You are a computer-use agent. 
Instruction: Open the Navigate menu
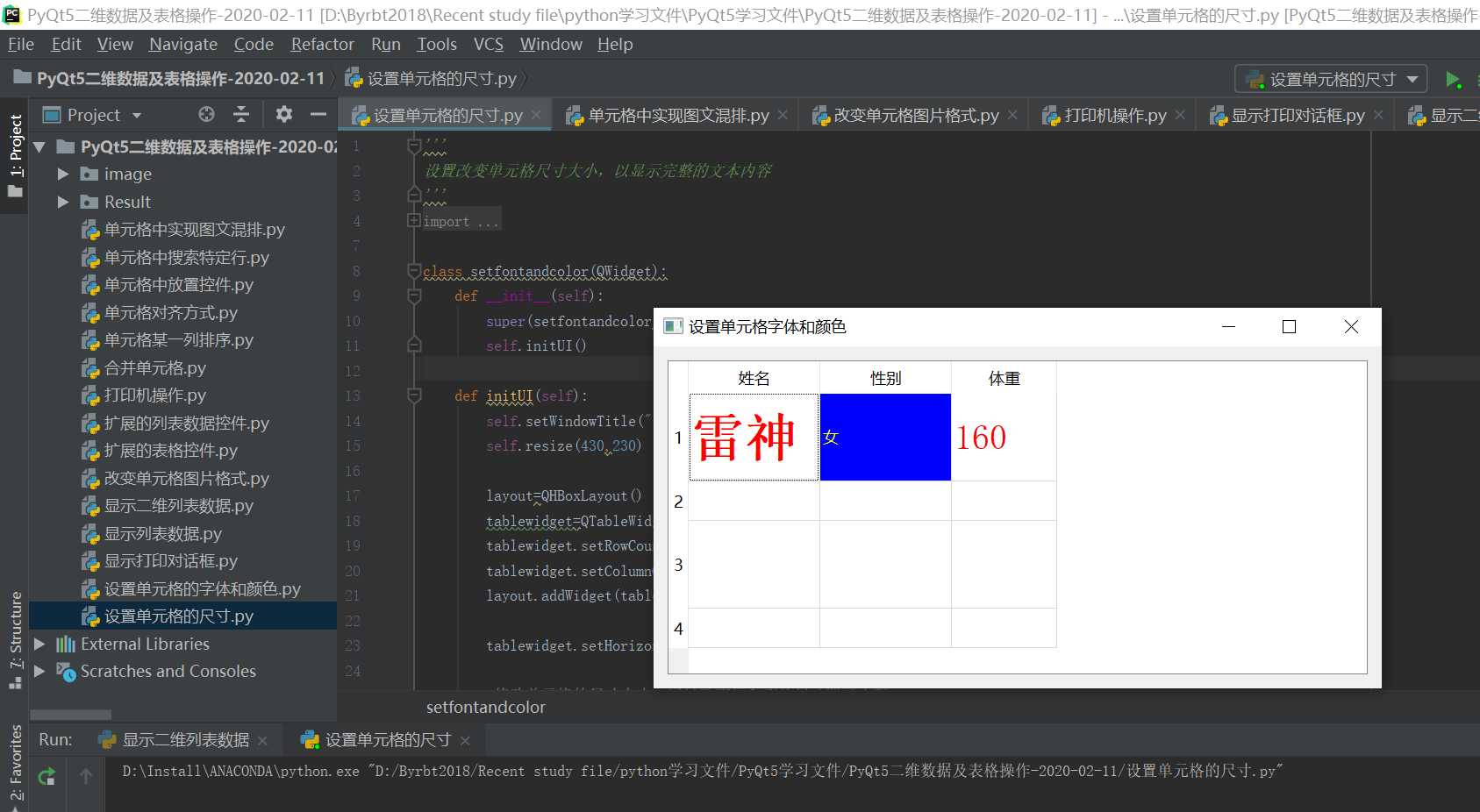183,44
